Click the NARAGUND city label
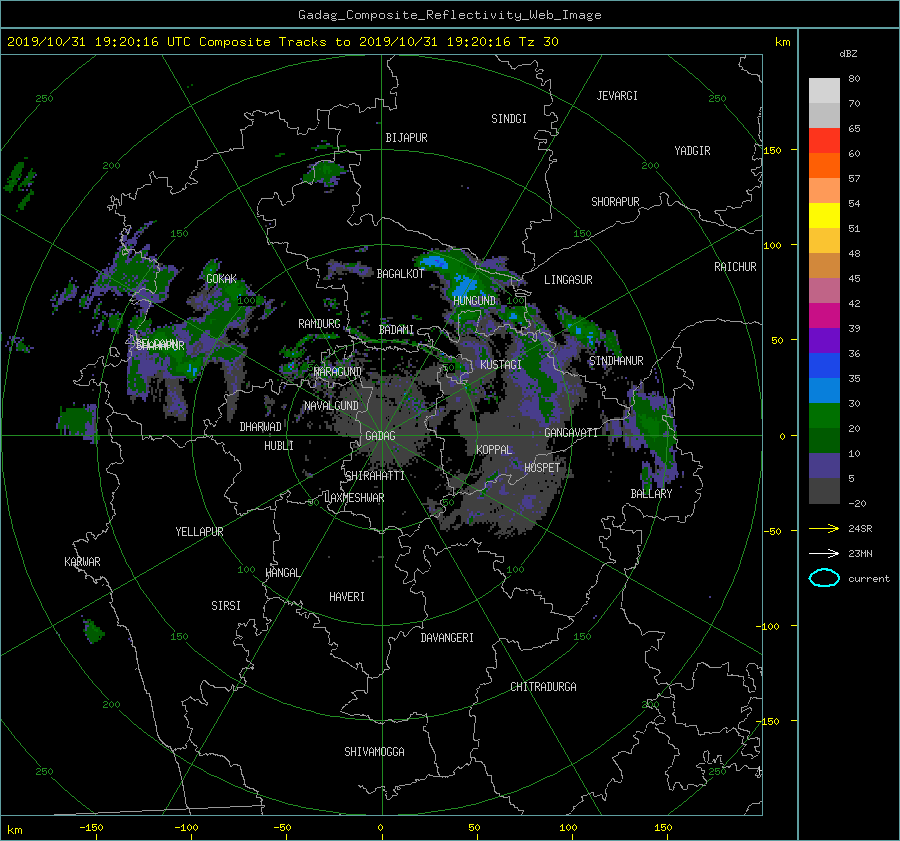This screenshot has height=841, width=900. point(338,372)
